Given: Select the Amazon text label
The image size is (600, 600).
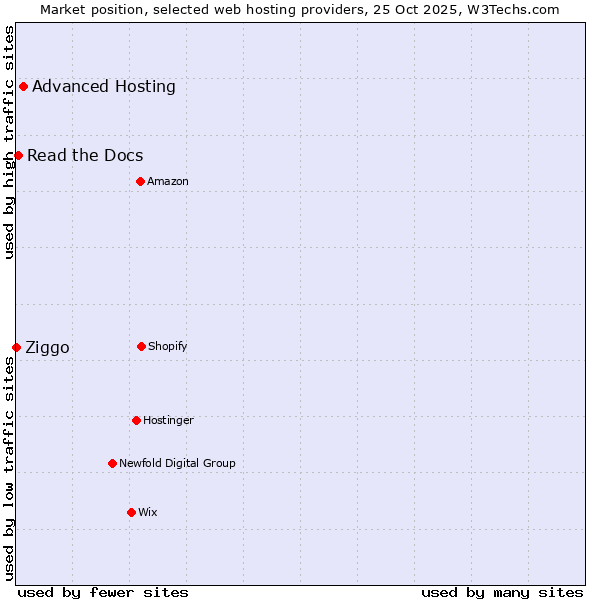Looking at the screenshot, I should point(168,181).
